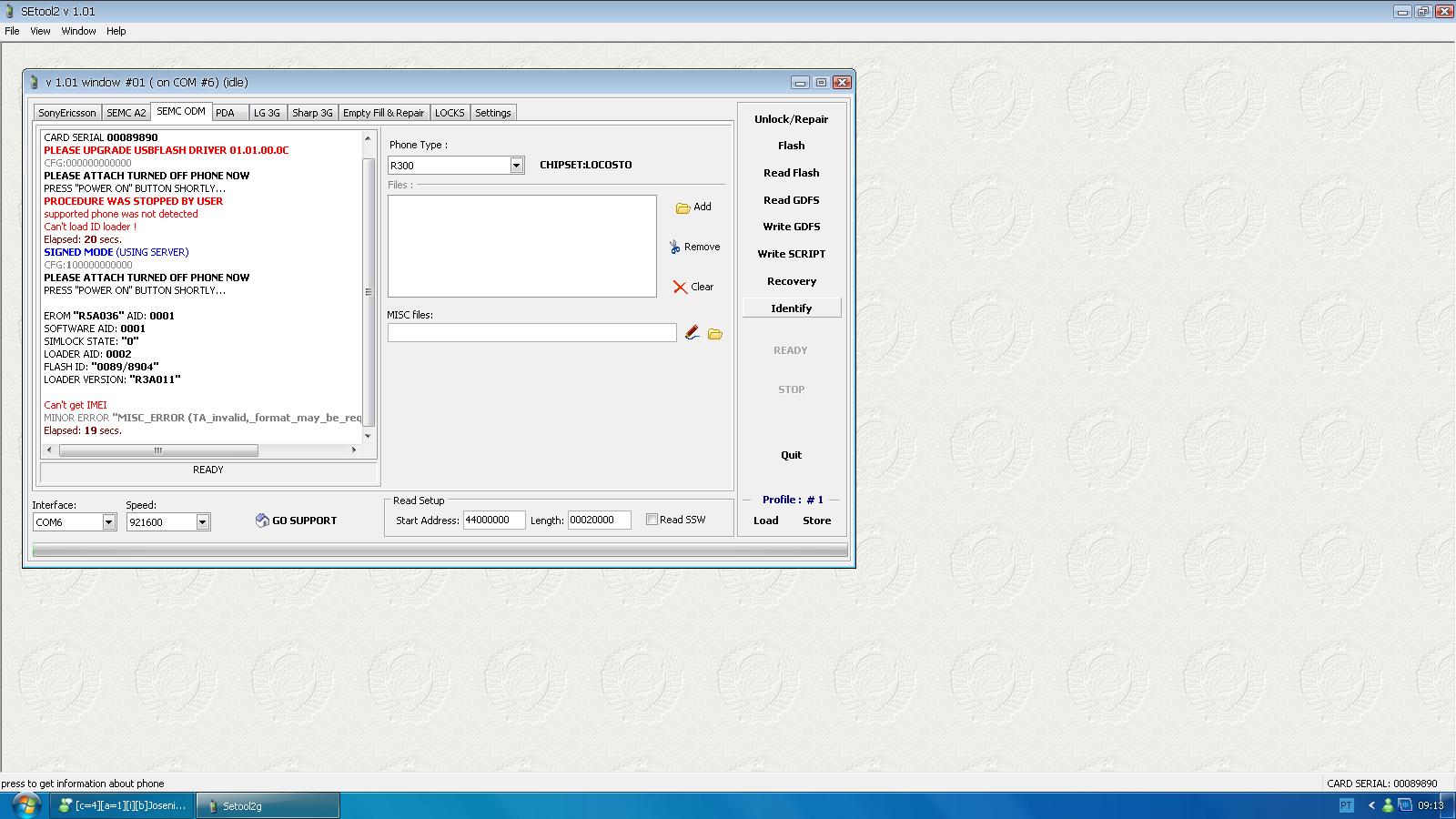Screen dimensions: 1456x819
Task: Click log scroll left arrow
Action: [50, 450]
